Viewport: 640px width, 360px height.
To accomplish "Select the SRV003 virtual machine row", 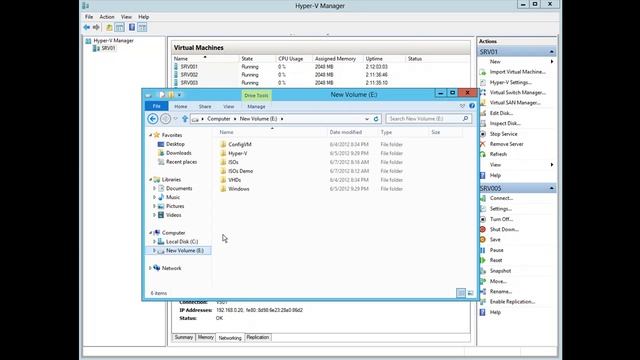I will (x=320, y=83).
